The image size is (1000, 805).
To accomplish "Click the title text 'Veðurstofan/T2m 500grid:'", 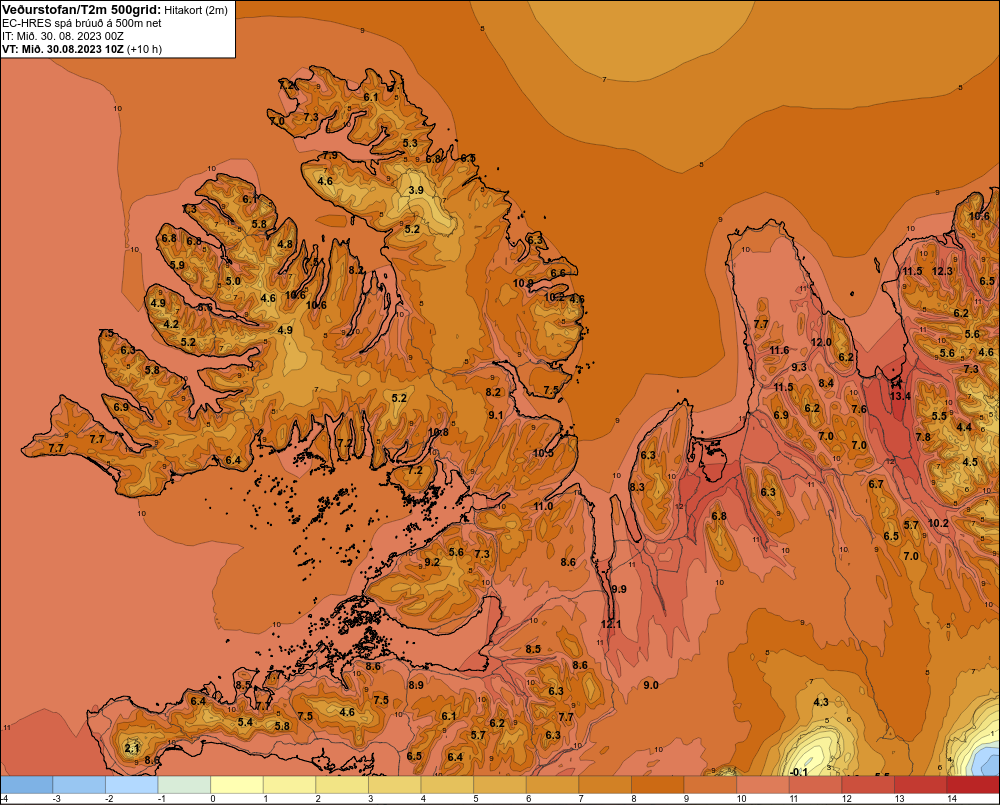I will pos(81,10).
